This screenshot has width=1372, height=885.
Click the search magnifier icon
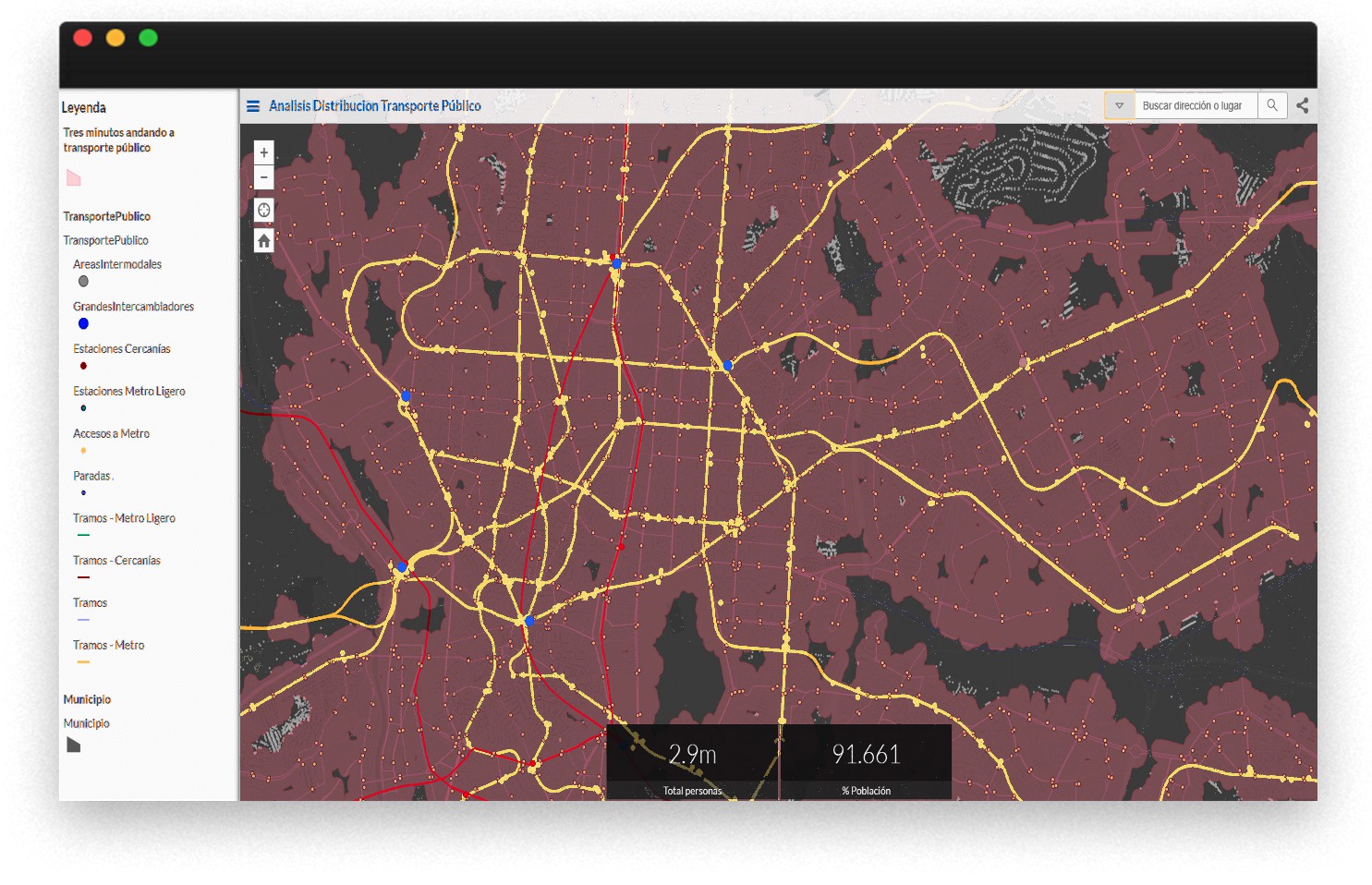click(x=1272, y=105)
